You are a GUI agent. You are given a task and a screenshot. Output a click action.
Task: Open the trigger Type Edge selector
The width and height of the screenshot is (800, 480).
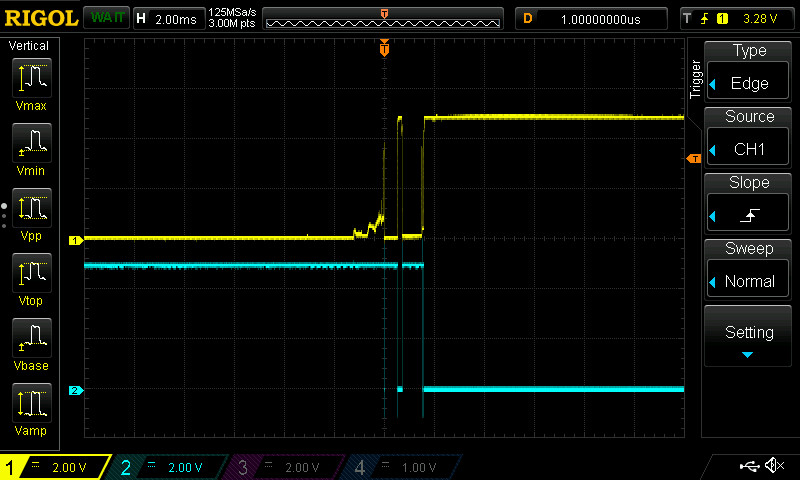pyautogui.click(x=749, y=72)
